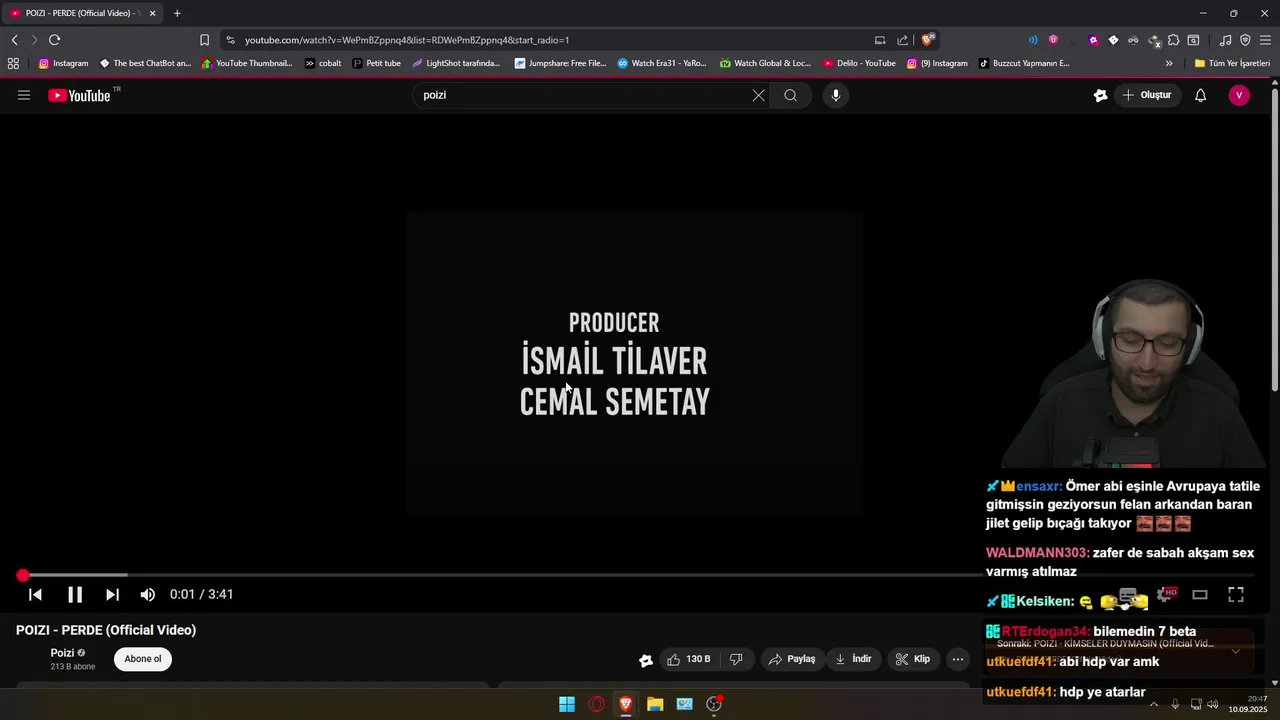Open video player settings gear

[1164, 594]
